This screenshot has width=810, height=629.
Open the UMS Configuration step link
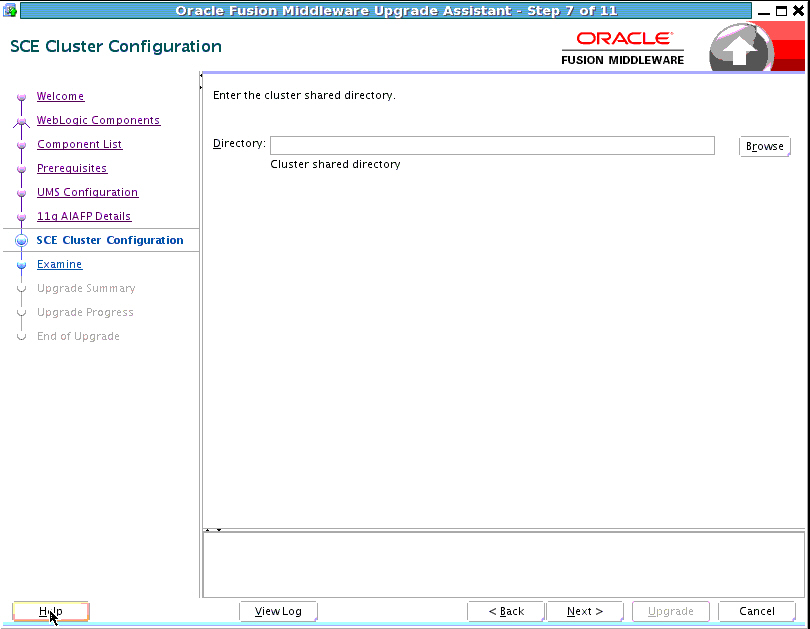[x=87, y=193]
